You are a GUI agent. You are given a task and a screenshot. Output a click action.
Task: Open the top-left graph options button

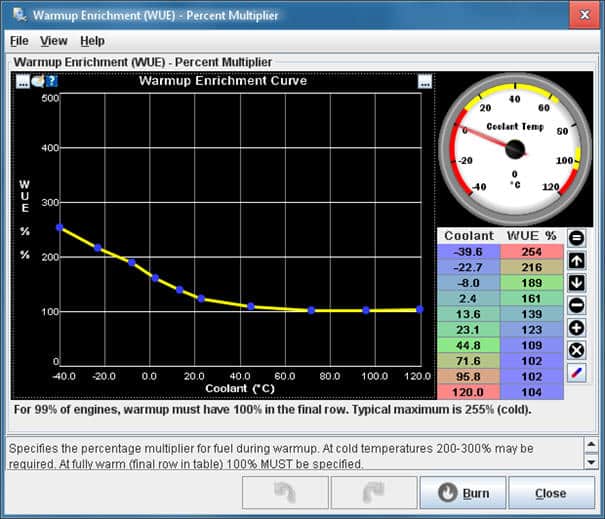pyautogui.click(x=22, y=82)
